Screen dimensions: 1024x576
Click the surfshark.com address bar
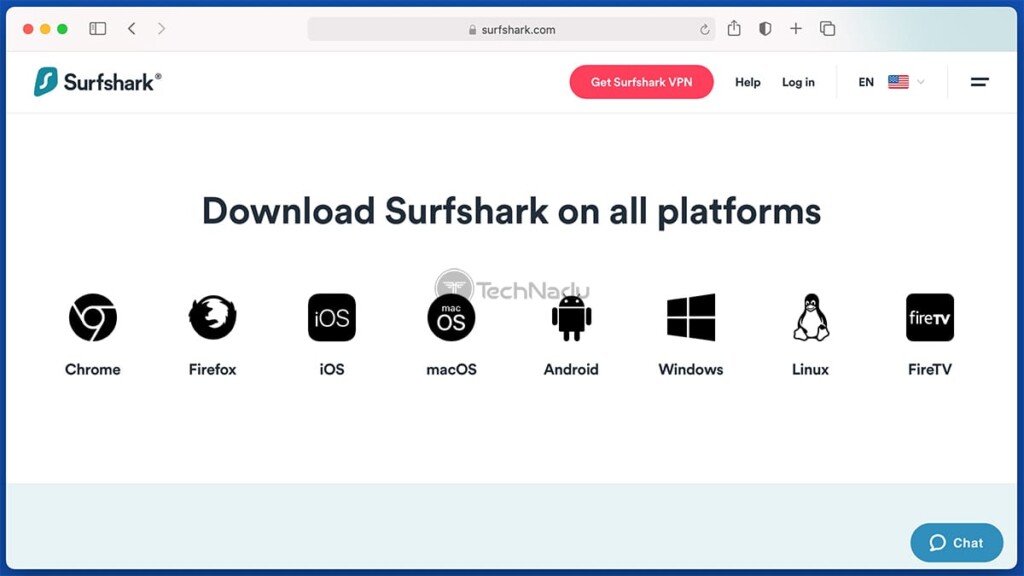coord(511,29)
